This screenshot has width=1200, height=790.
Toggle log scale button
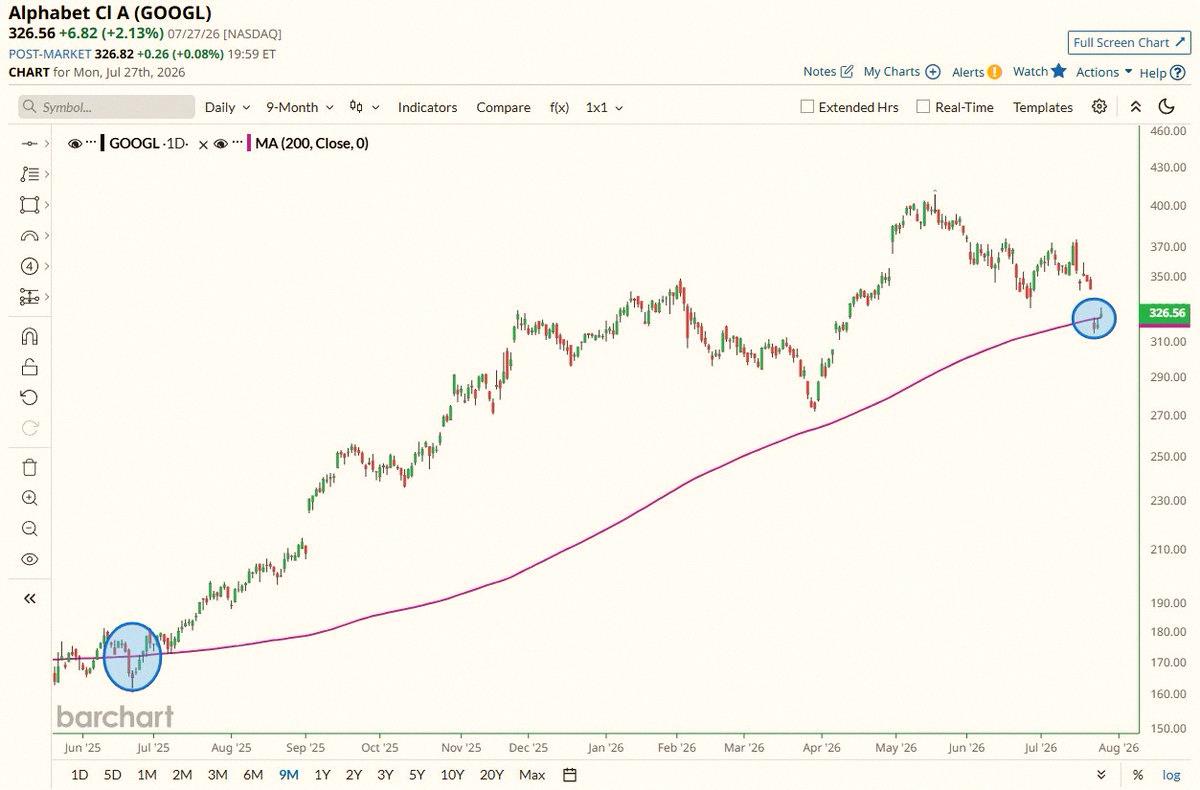(1171, 775)
